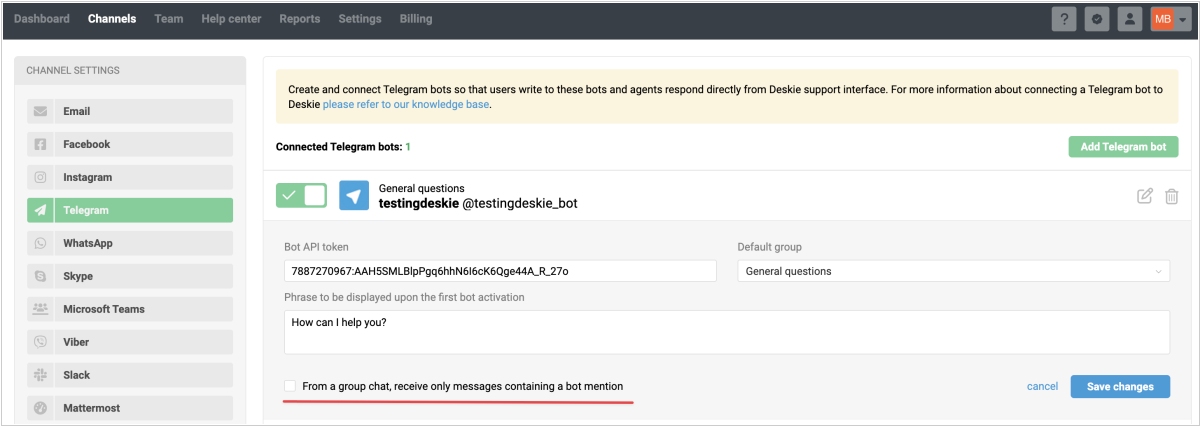
Task: Click the help question mark icon
Action: pyautogui.click(x=1064, y=19)
